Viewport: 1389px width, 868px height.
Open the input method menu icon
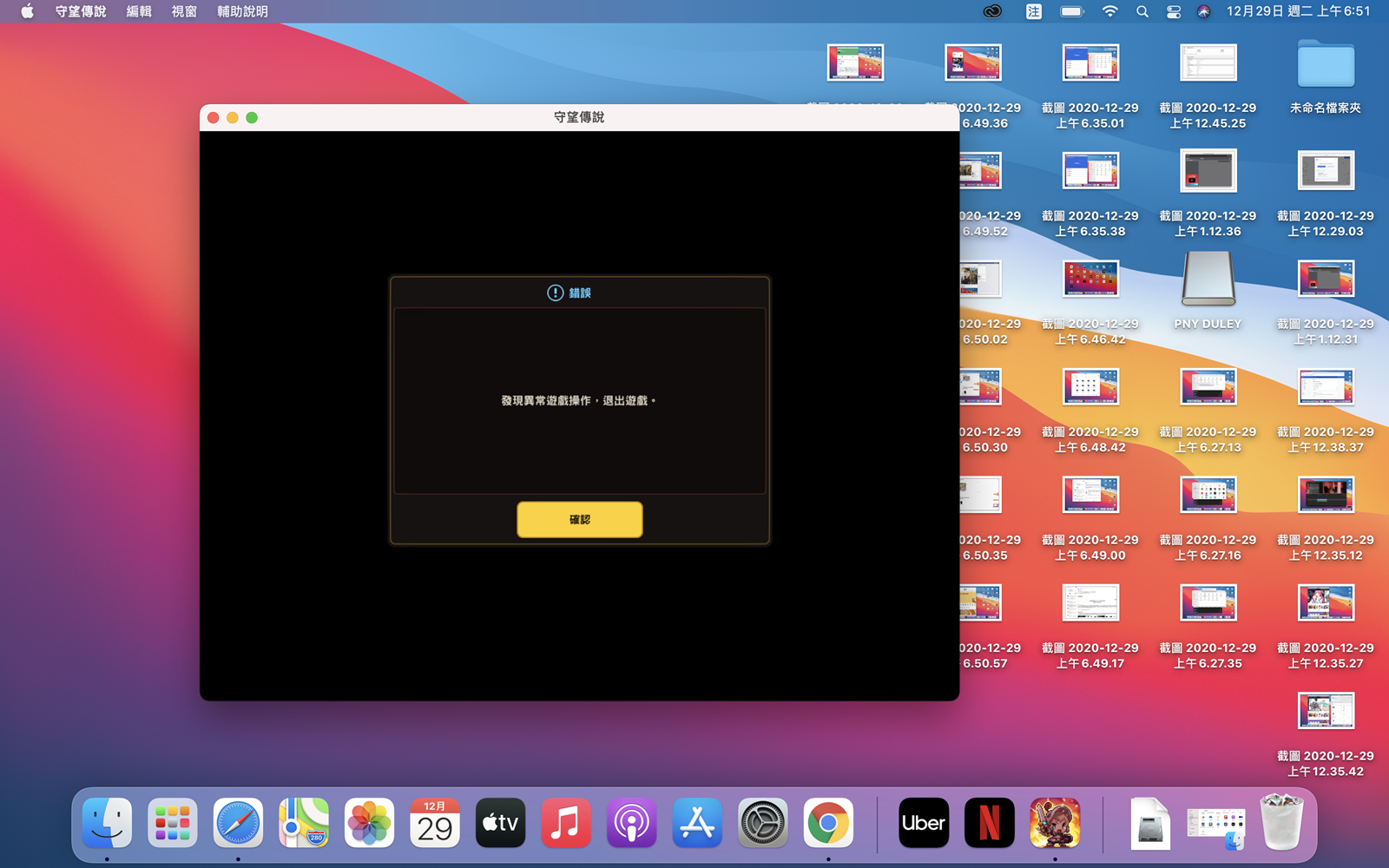1033,11
